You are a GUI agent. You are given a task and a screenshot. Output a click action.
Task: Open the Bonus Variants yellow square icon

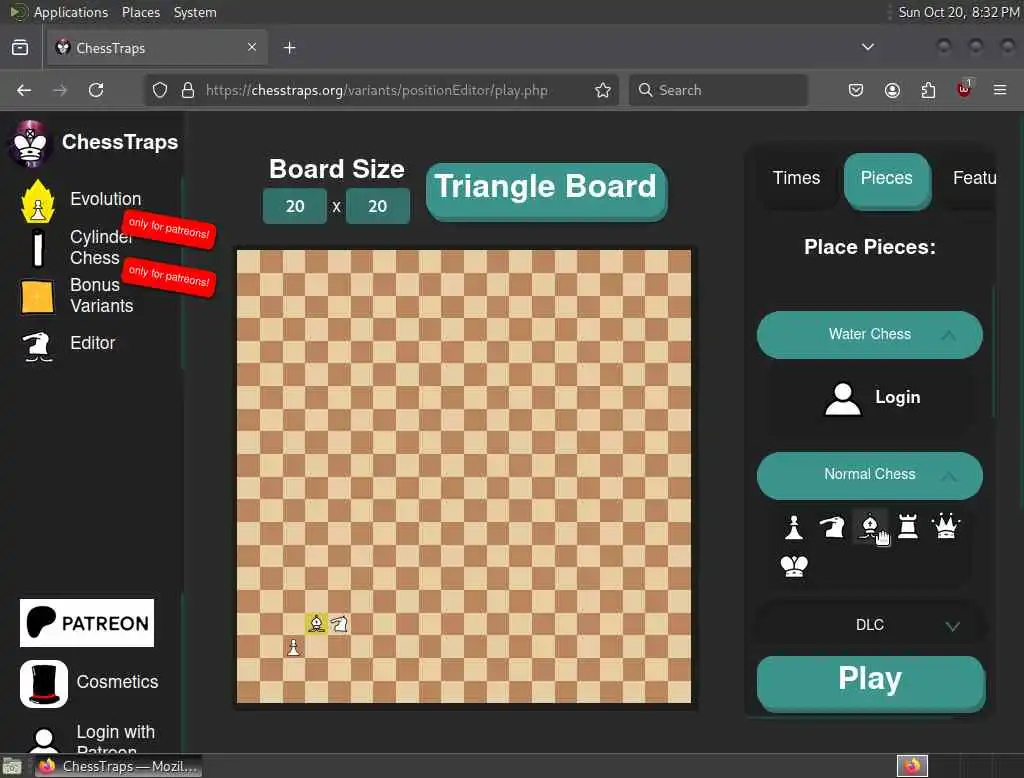point(37,297)
